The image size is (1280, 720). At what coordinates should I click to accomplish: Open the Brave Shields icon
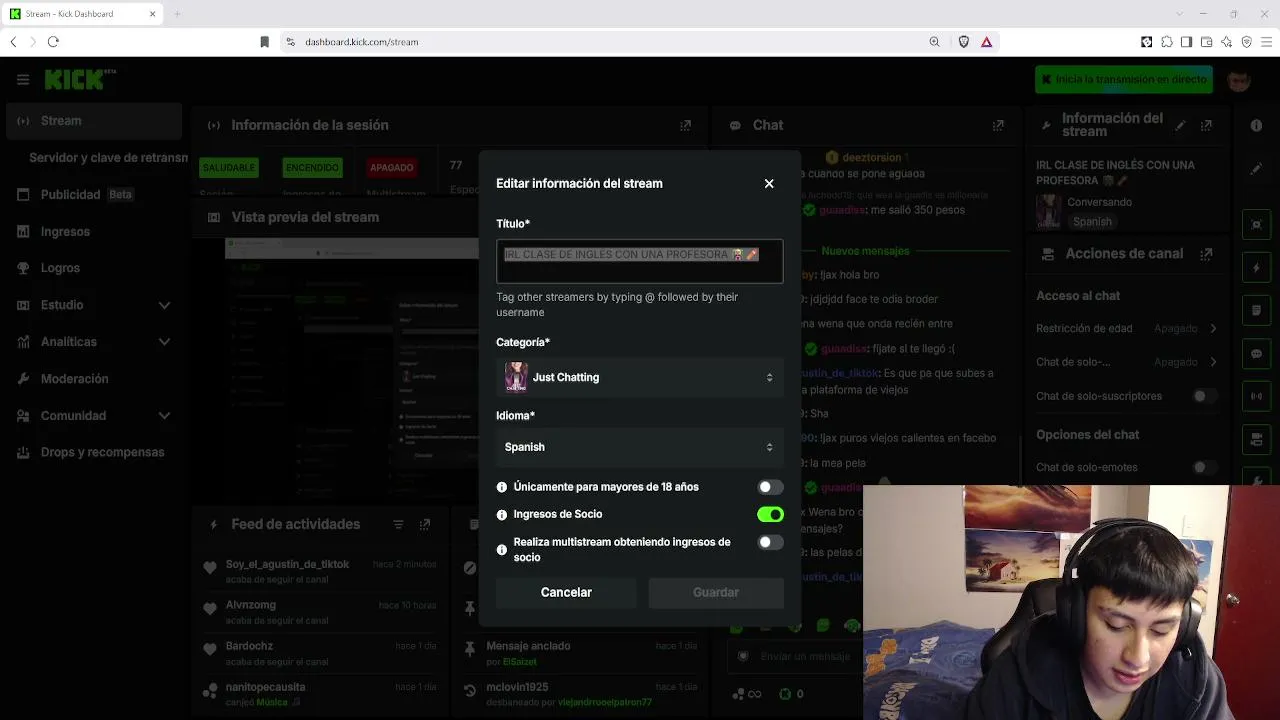[x=964, y=42]
